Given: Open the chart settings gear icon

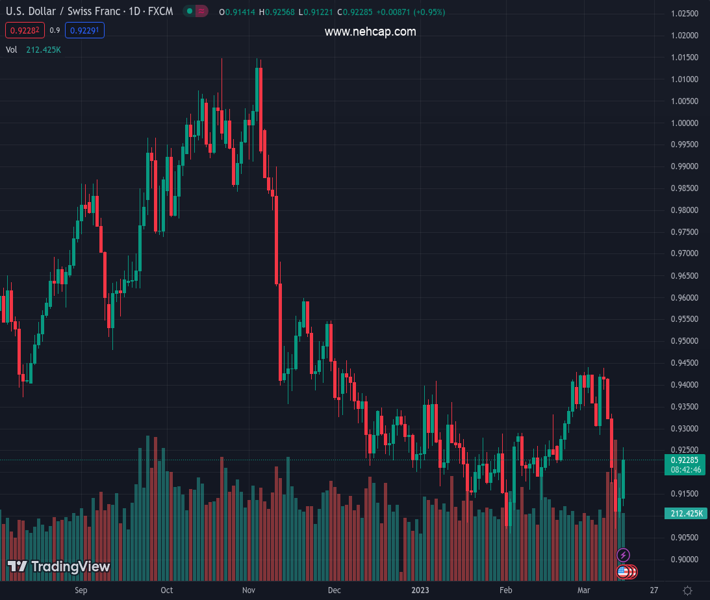Looking at the screenshot, I should coord(687,590).
